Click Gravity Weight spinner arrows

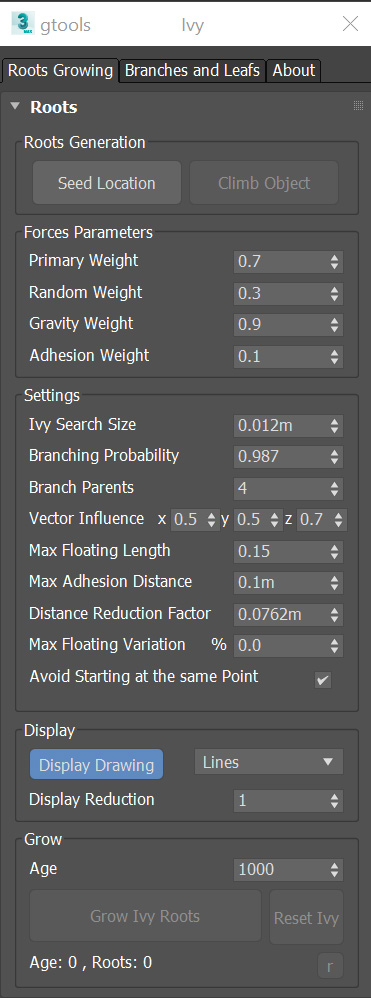tap(335, 325)
